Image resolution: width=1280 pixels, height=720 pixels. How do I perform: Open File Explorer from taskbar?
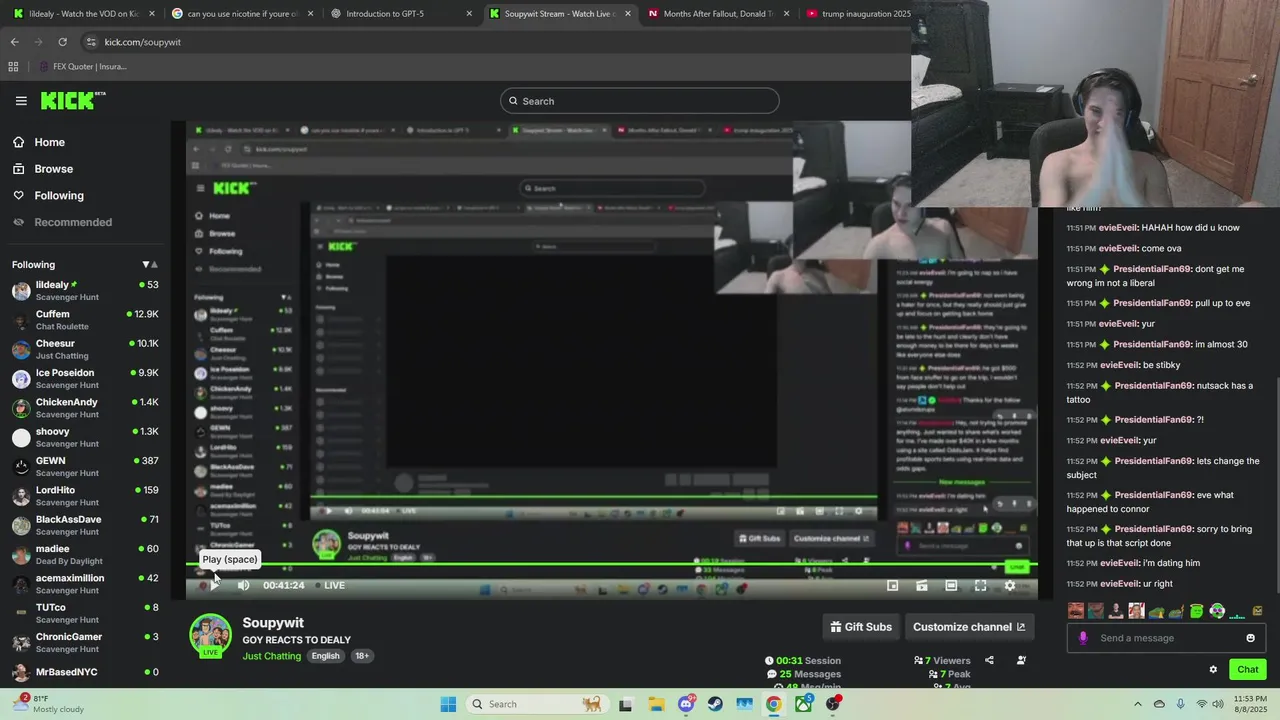(656, 704)
